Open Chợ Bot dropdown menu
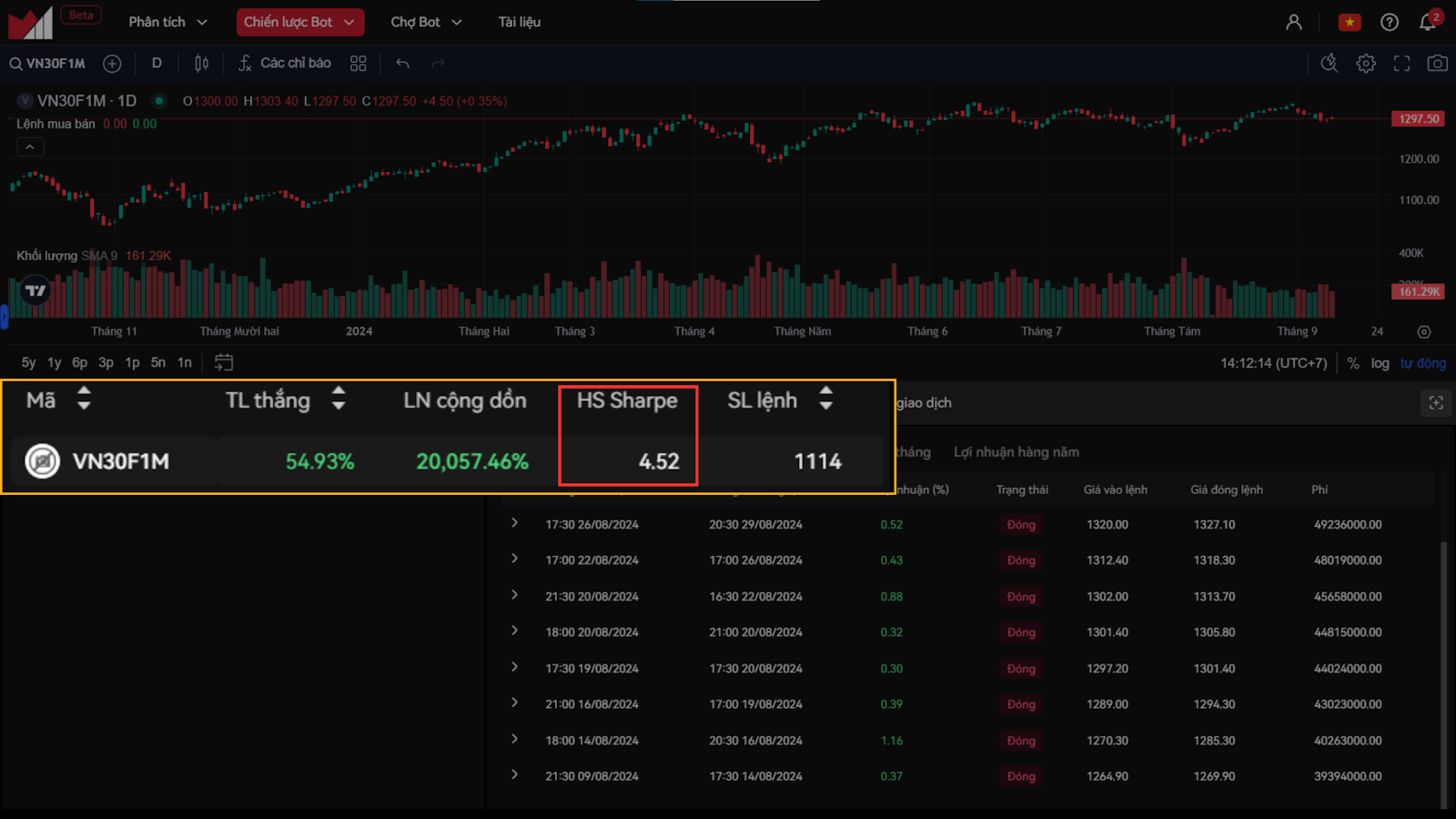 [426, 22]
